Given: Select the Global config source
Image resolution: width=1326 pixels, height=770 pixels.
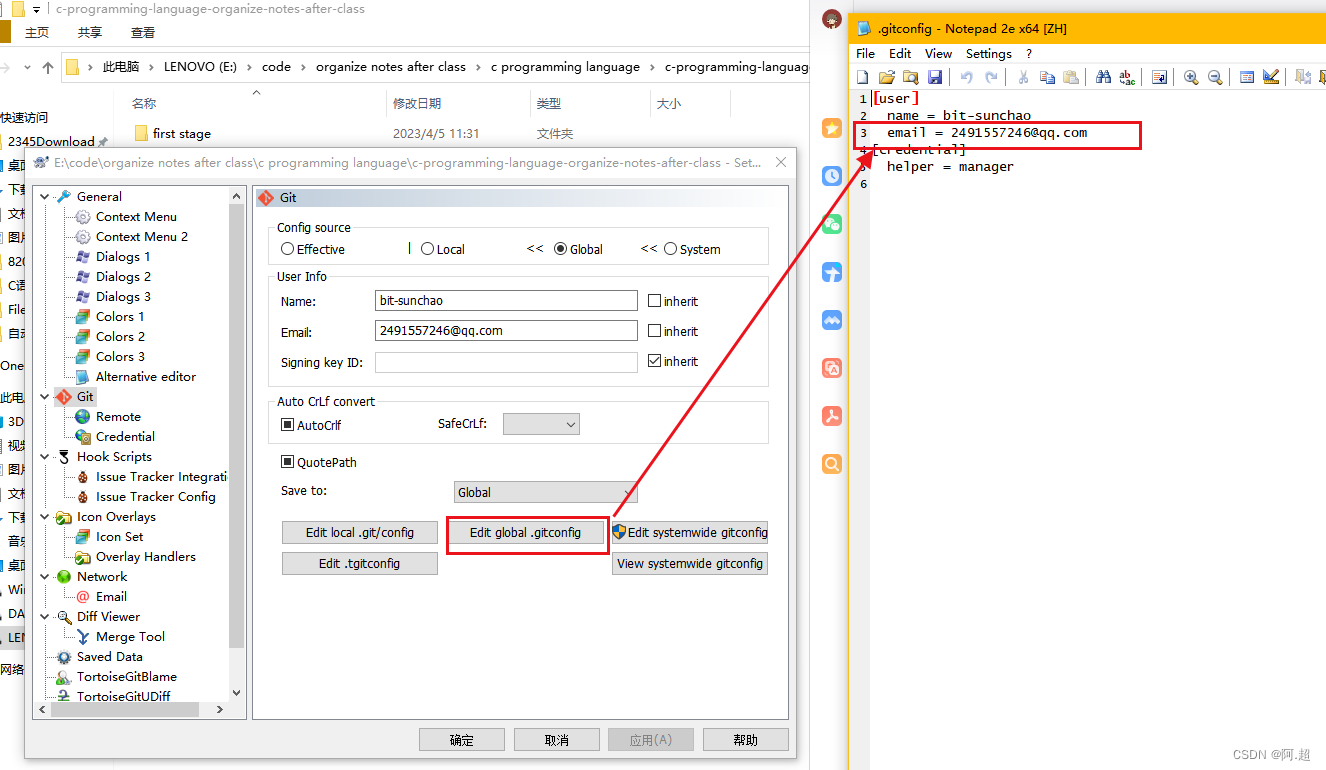Looking at the screenshot, I should (578, 249).
